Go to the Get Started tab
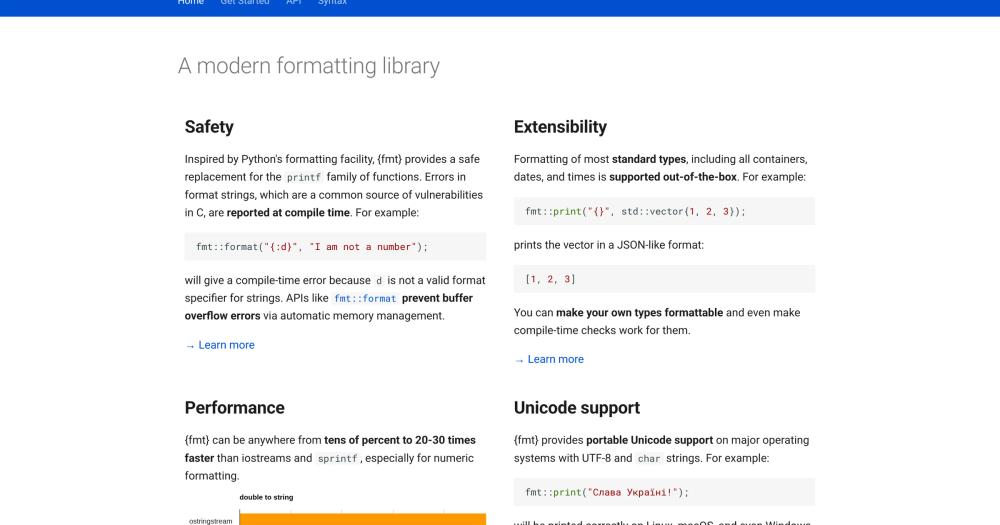Screen dimensions: 1000x525 point(245,3)
